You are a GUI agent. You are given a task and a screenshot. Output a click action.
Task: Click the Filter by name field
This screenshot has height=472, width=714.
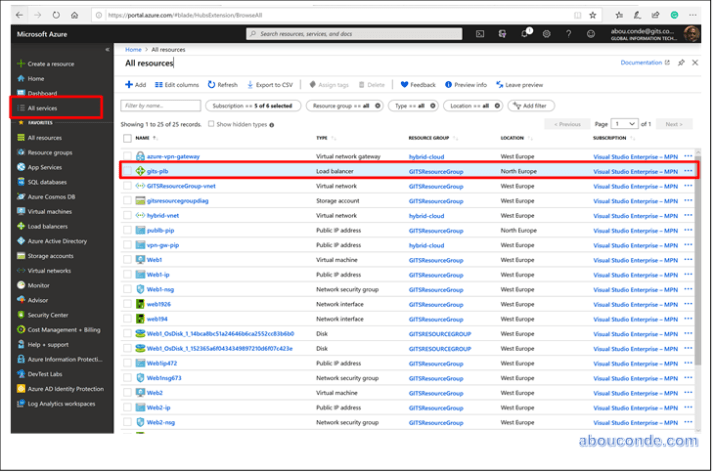coord(159,105)
